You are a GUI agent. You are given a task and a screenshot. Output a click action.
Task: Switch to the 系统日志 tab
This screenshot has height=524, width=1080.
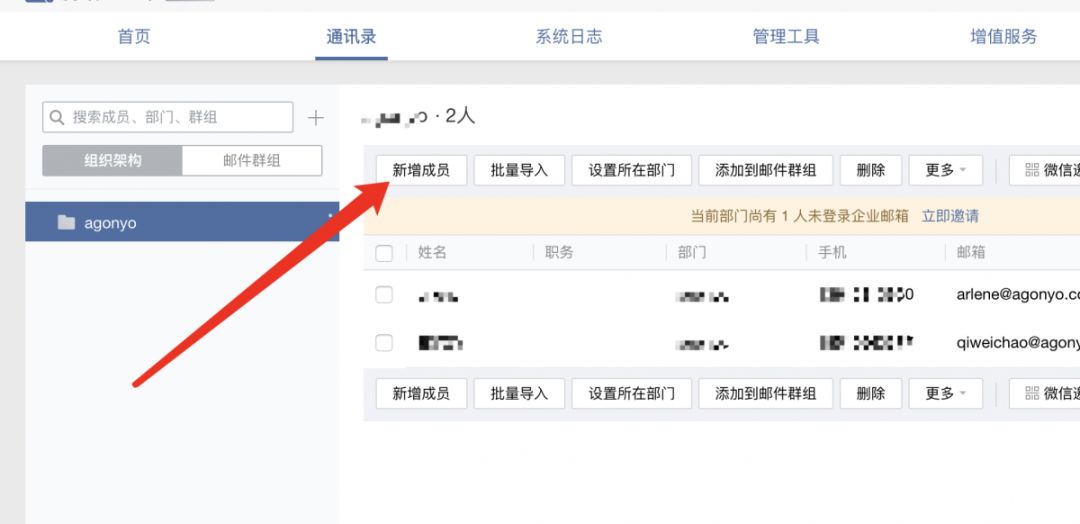coord(569,36)
